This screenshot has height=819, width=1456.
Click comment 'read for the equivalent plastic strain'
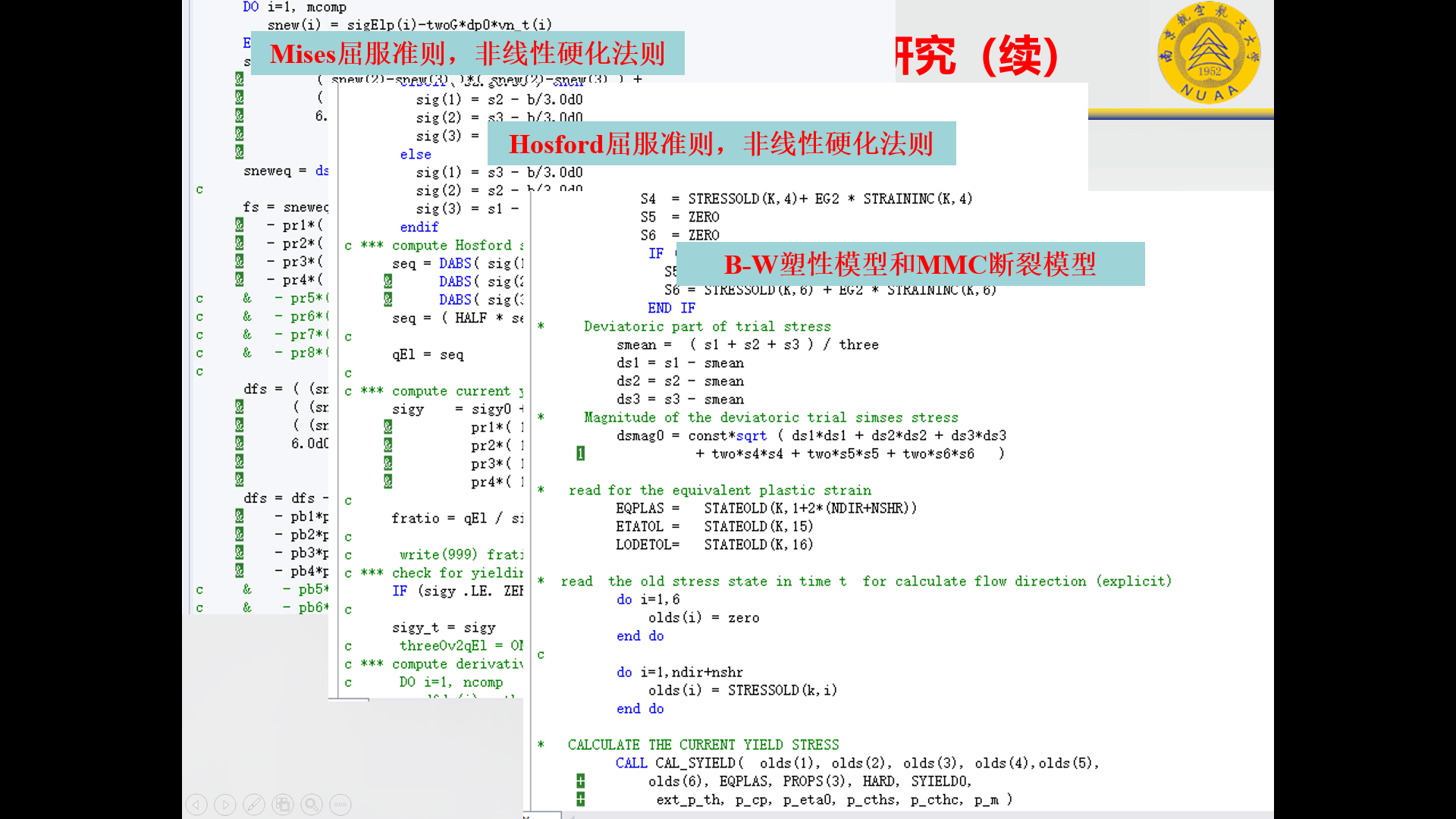click(x=720, y=491)
